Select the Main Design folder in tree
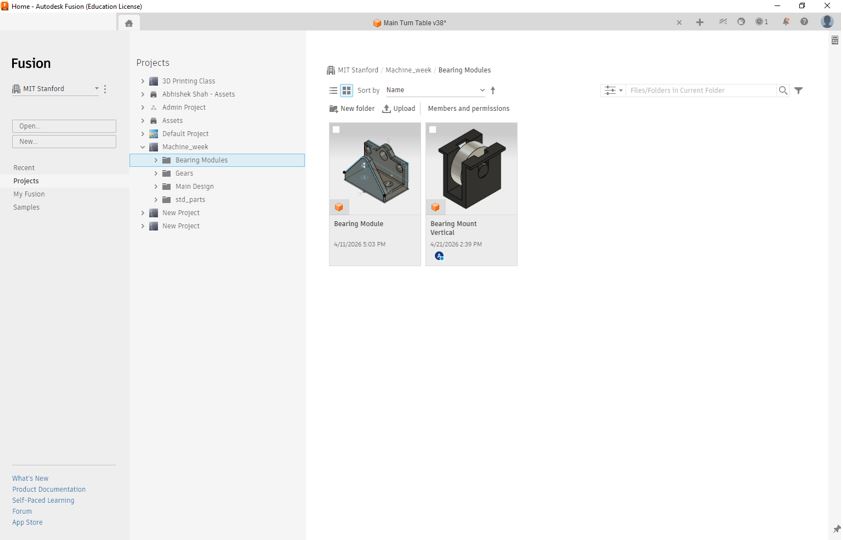The image size is (843, 540). (194, 187)
